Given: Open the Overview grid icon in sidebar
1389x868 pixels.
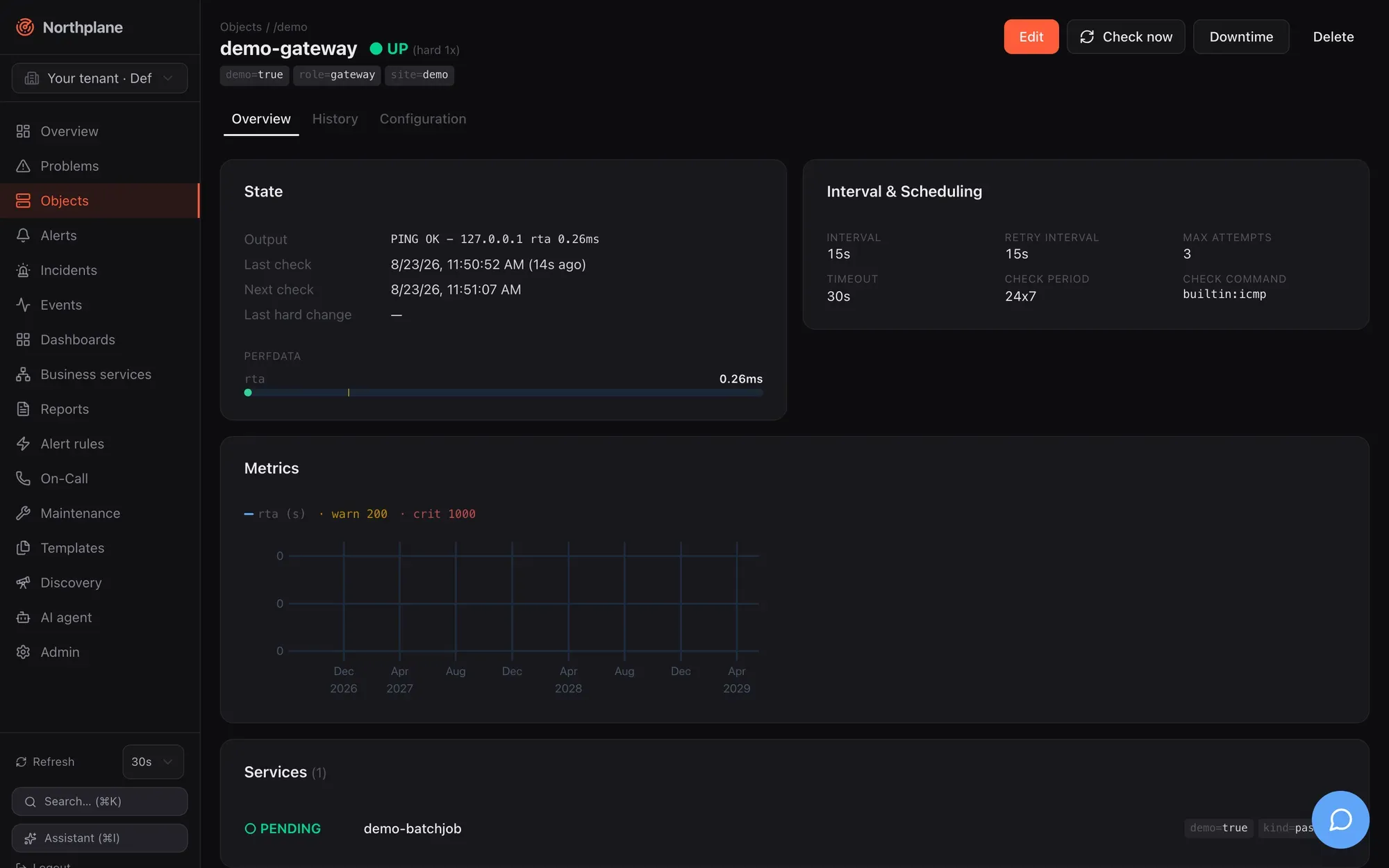Looking at the screenshot, I should [x=23, y=131].
